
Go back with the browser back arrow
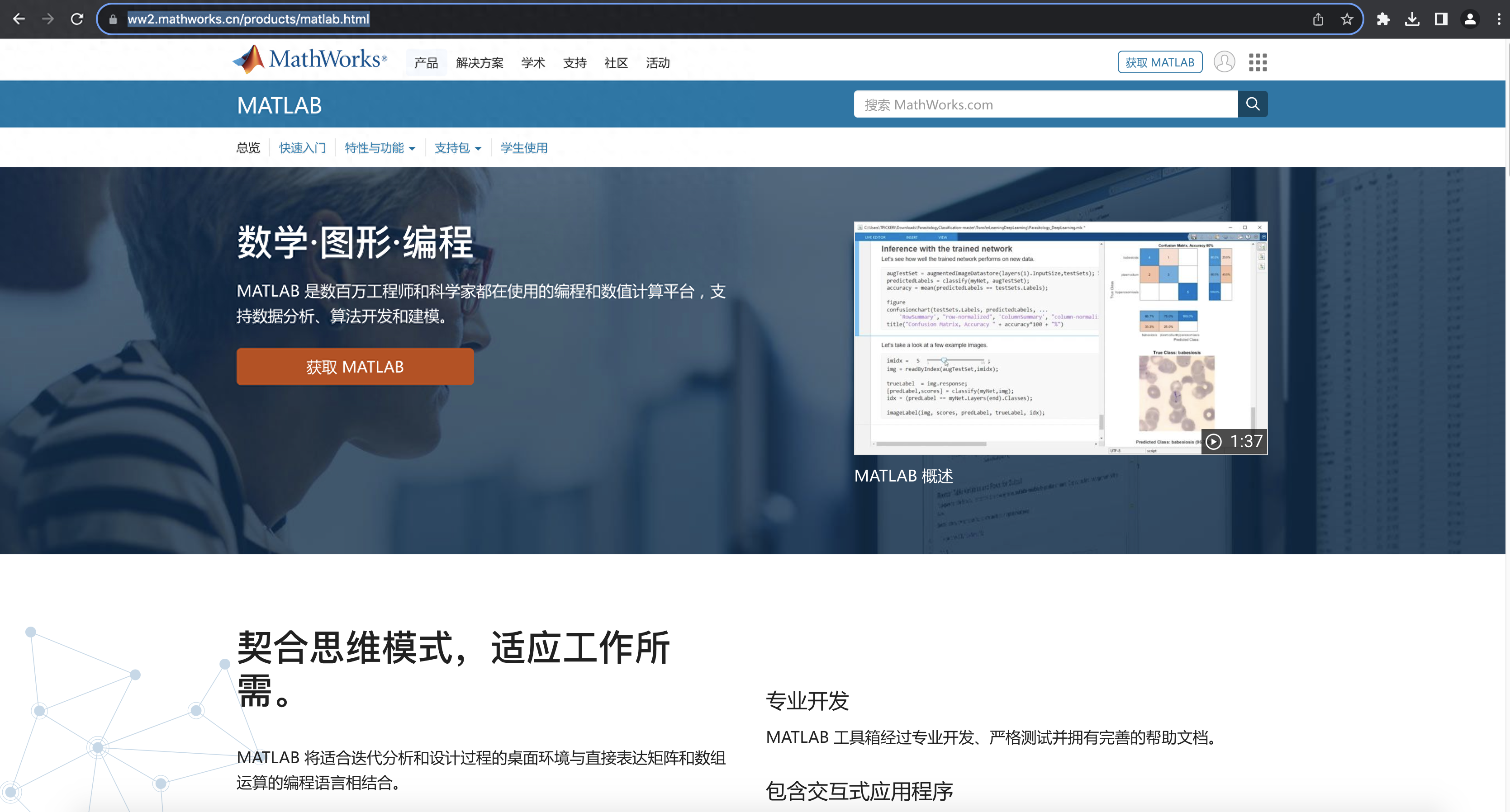[19, 19]
